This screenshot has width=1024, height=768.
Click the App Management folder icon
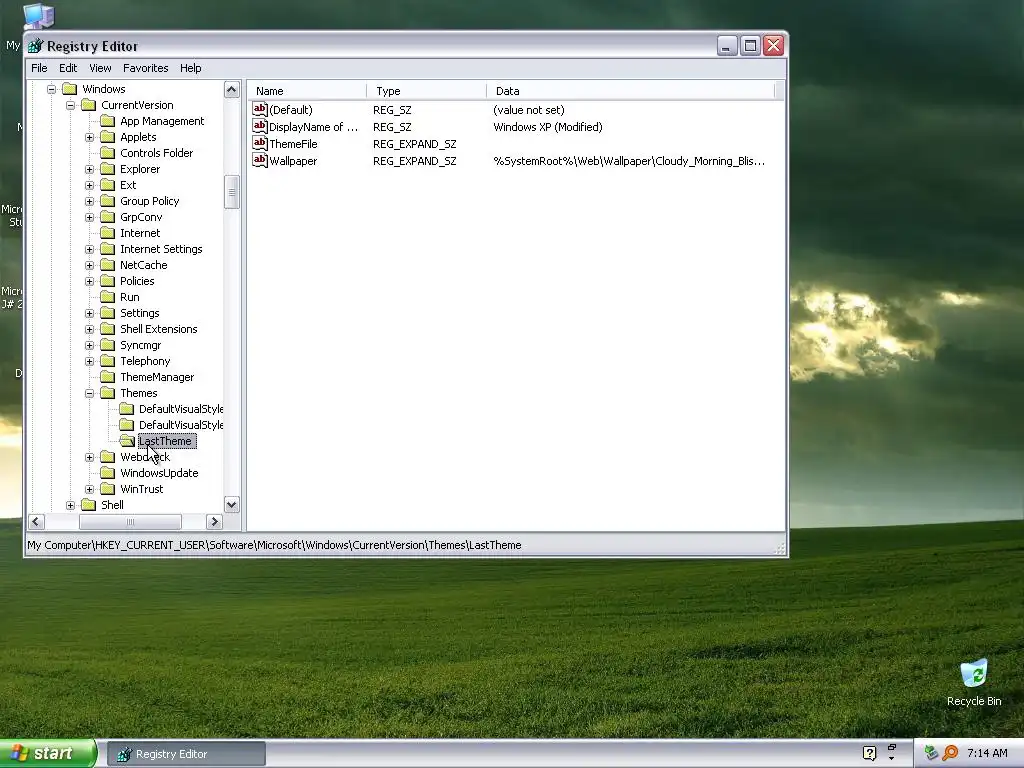click(x=107, y=121)
